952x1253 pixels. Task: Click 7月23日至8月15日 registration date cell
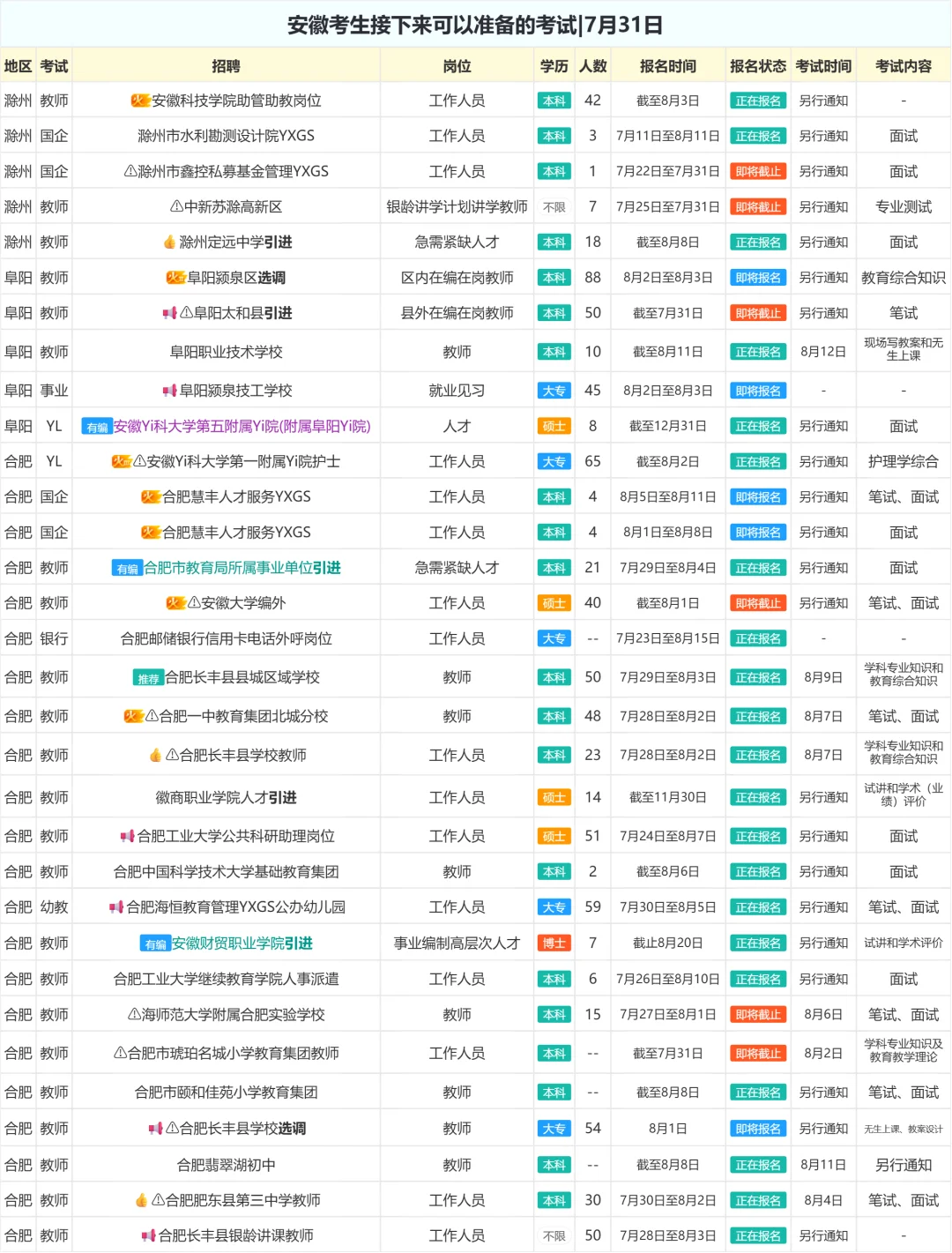[668, 638]
